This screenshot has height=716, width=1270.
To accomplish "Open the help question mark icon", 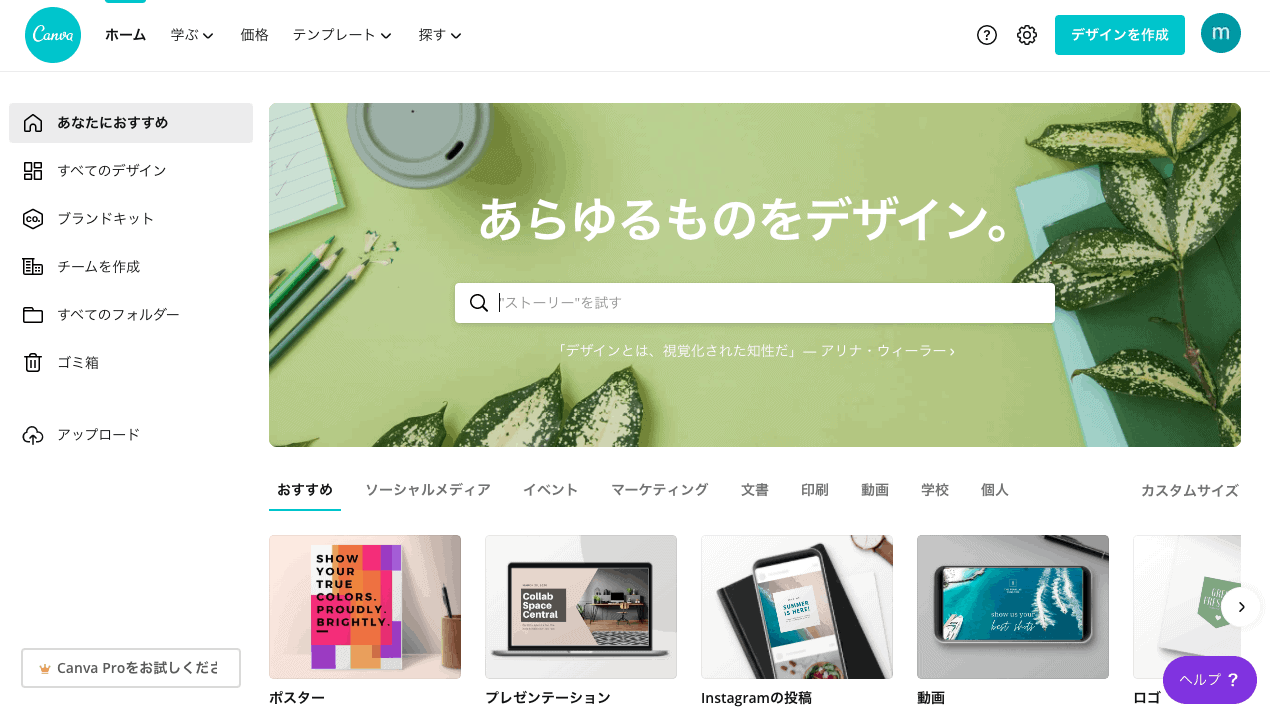I will tap(987, 35).
